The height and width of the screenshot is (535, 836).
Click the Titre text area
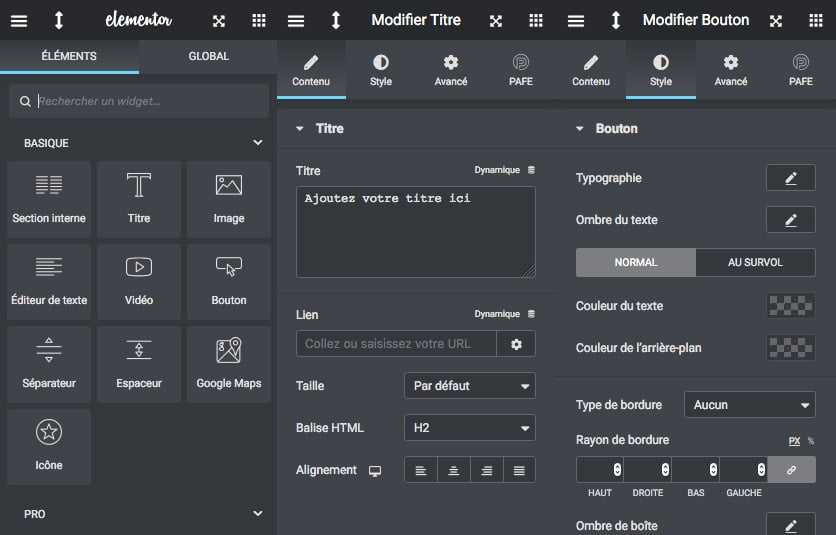point(416,232)
